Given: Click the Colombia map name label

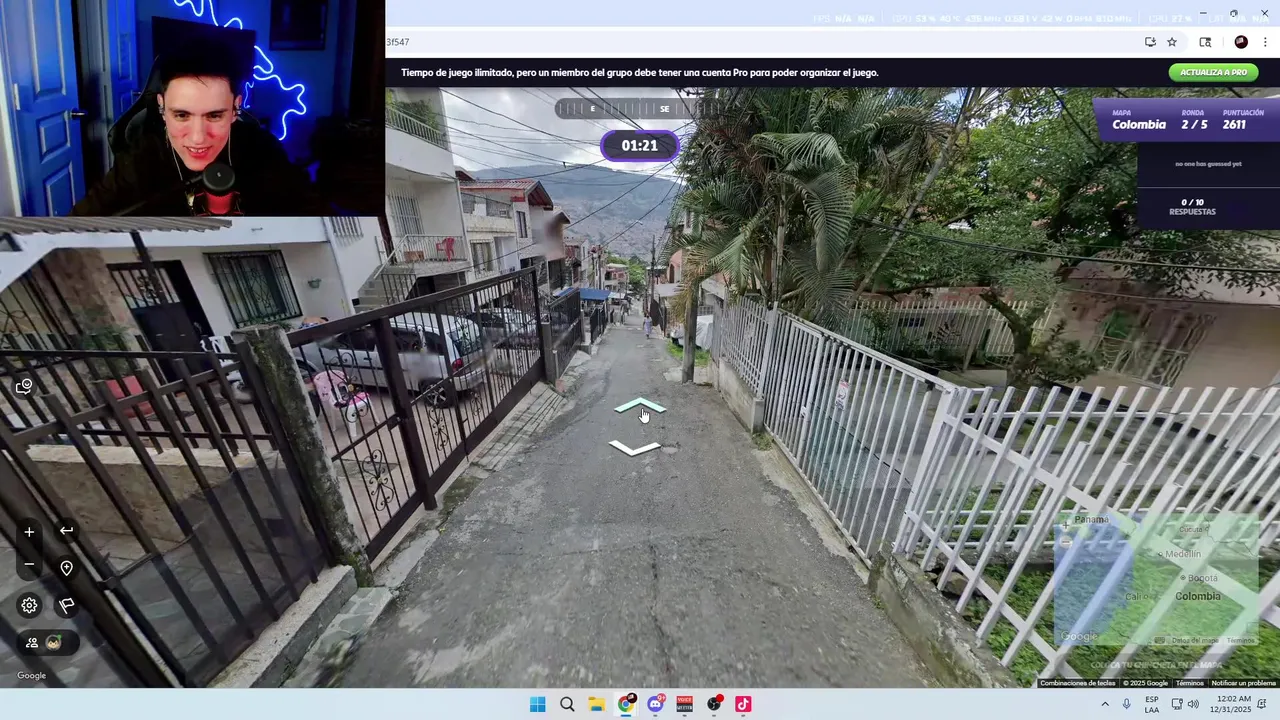Looking at the screenshot, I should coord(1139,125).
